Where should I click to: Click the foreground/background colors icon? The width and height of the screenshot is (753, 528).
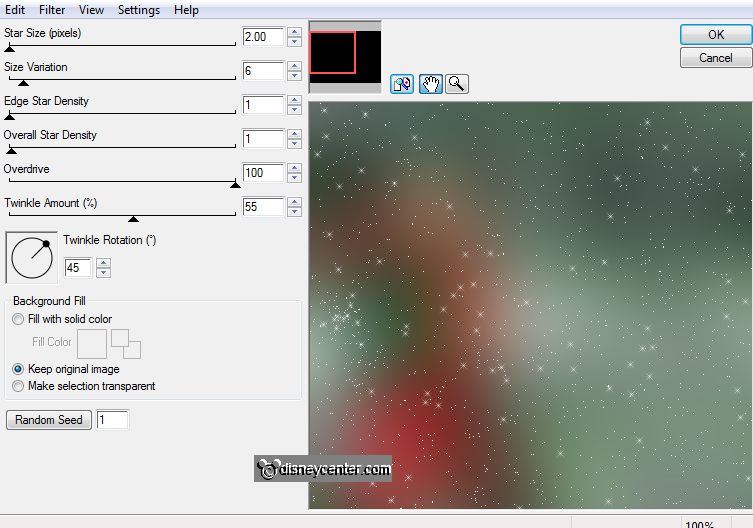(x=126, y=344)
